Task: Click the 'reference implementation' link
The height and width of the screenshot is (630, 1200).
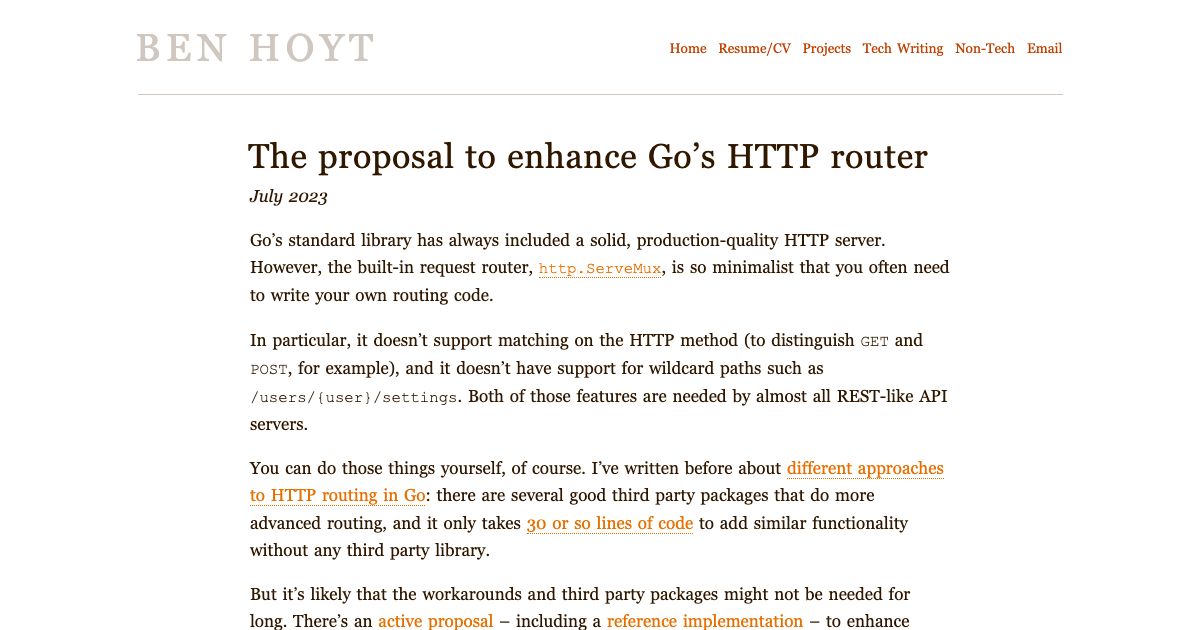Action: click(x=704, y=620)
